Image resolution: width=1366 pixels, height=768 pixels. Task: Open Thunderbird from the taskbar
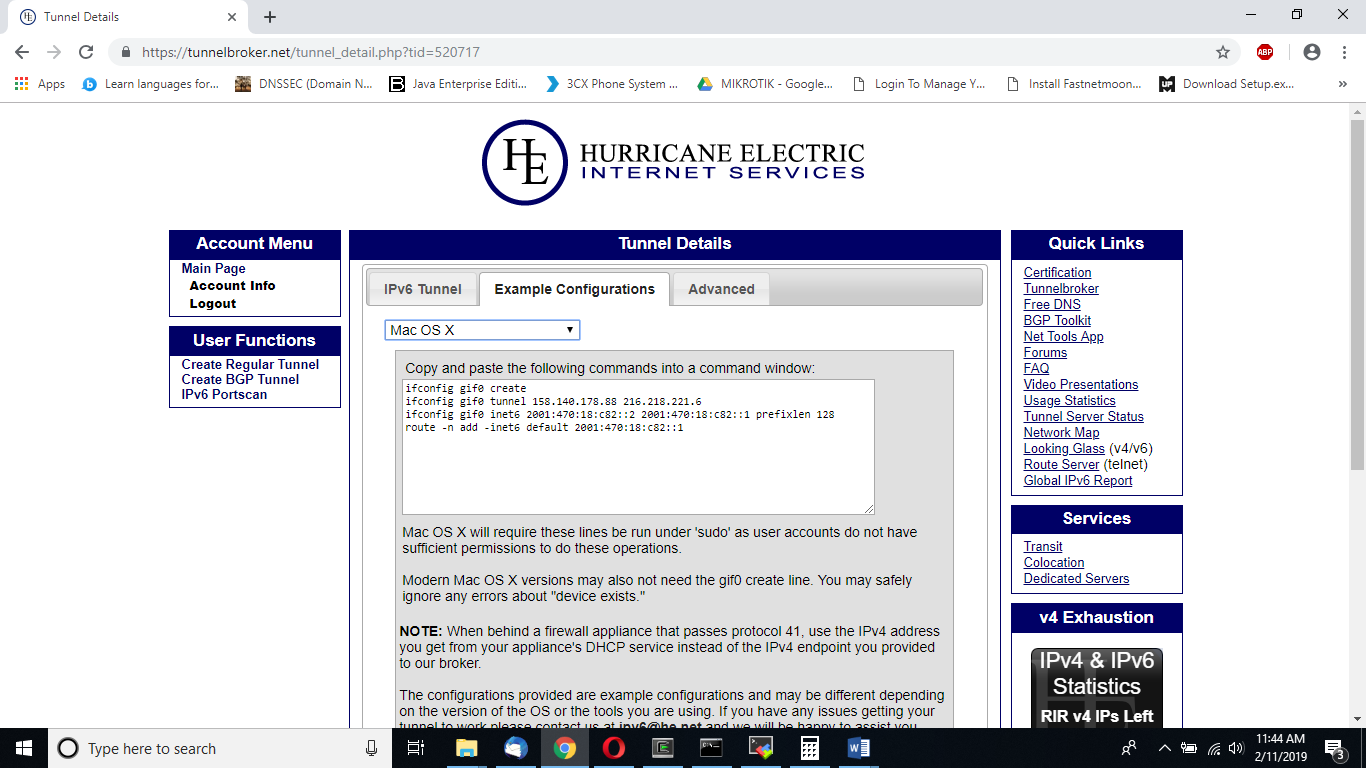(515, 748)
